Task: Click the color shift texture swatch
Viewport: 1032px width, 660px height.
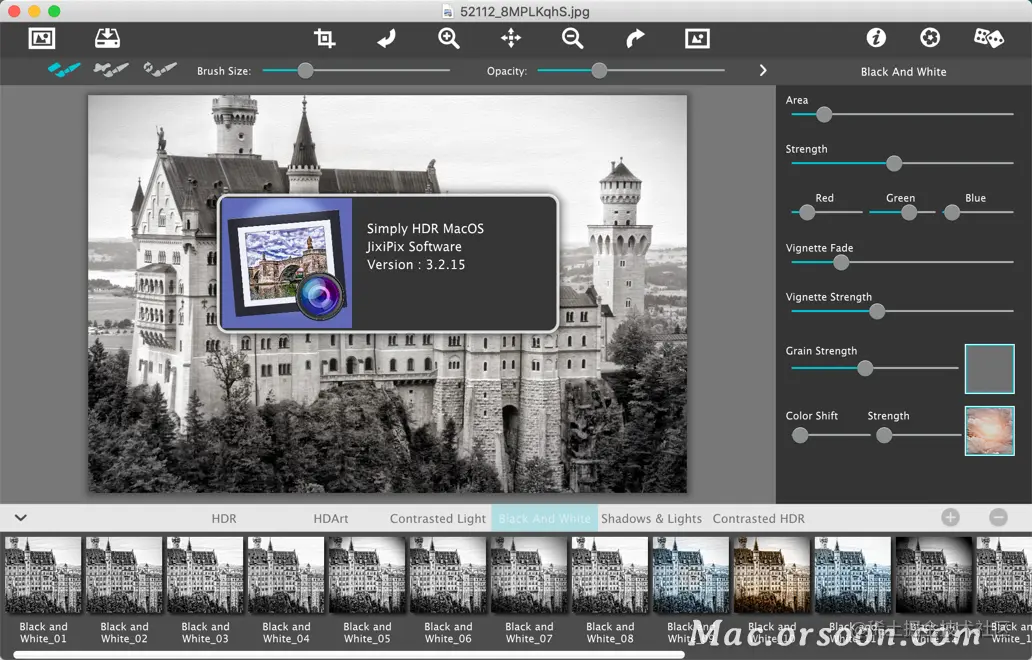Action: click(989, 431)
